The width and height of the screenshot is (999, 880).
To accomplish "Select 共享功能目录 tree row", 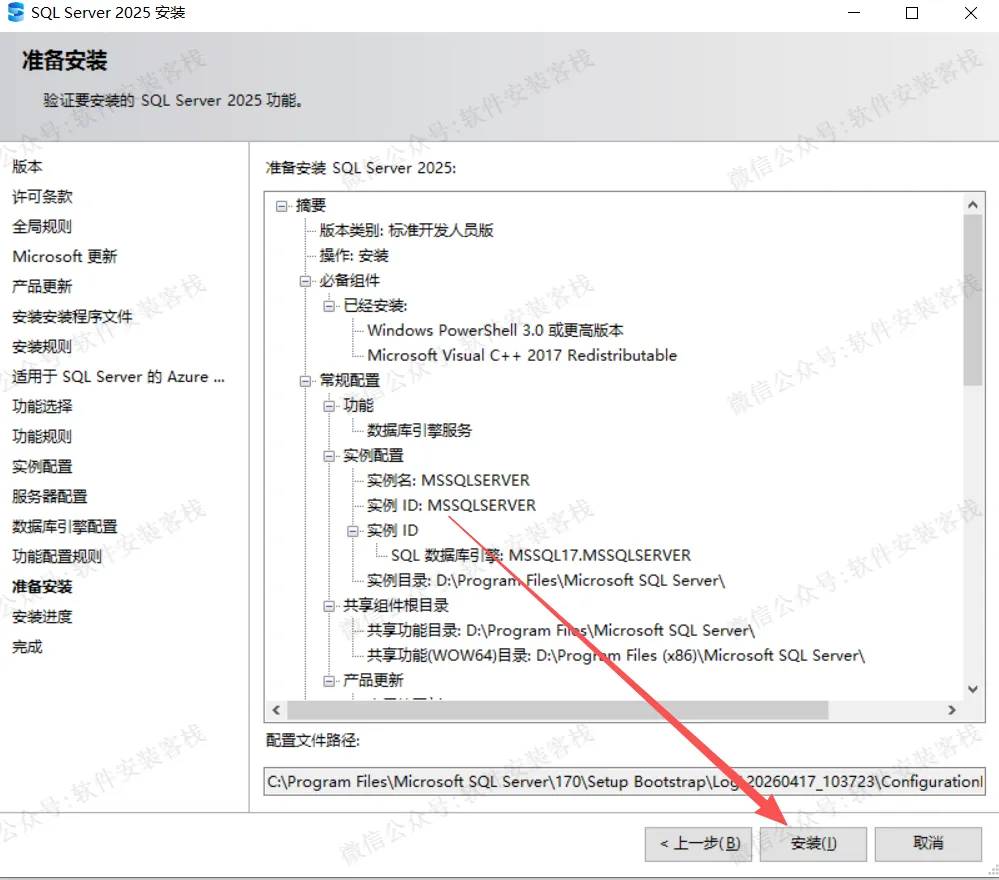I will (x=561, y=631).
